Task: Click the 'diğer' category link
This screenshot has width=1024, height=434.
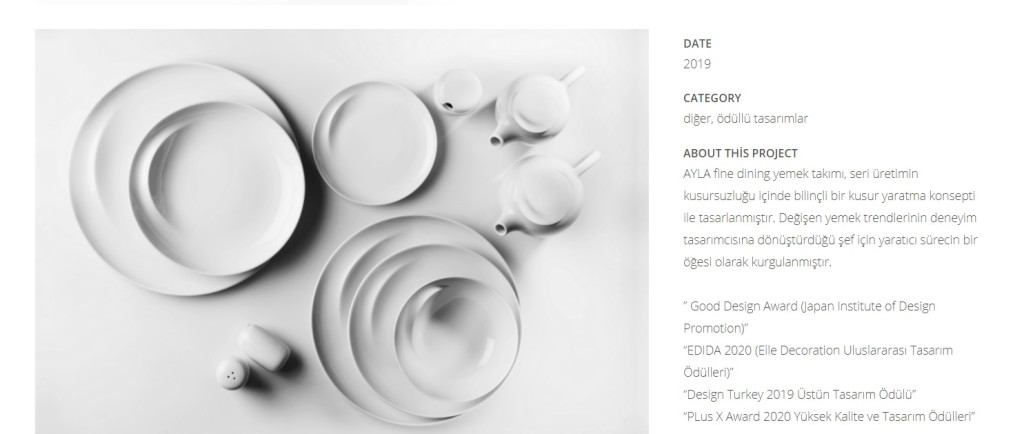Action: (x=696, y=119)
